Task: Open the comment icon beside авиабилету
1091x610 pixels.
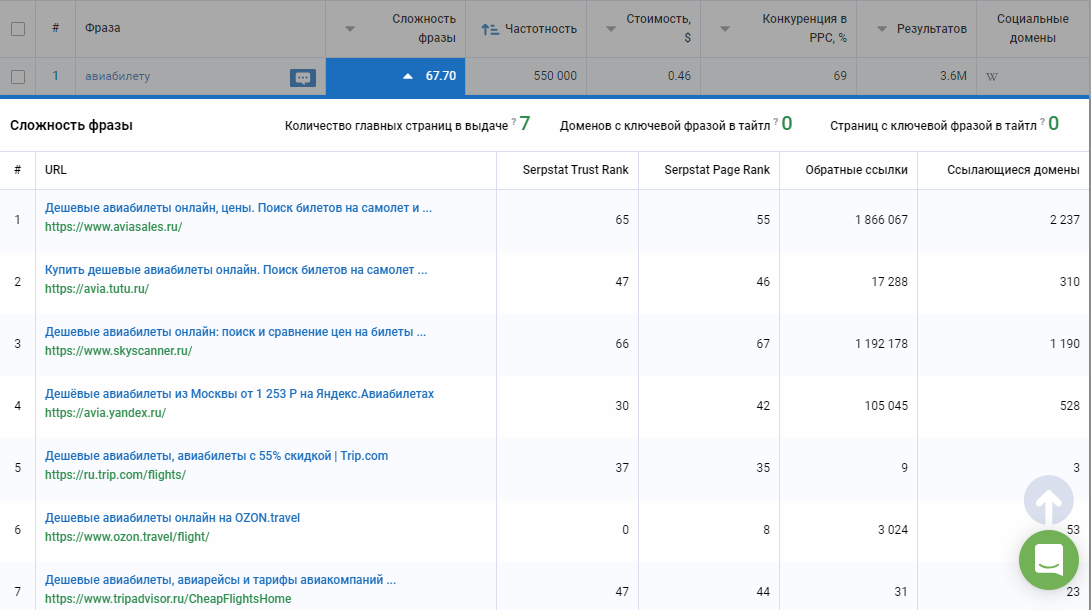Action: (303, 78)
